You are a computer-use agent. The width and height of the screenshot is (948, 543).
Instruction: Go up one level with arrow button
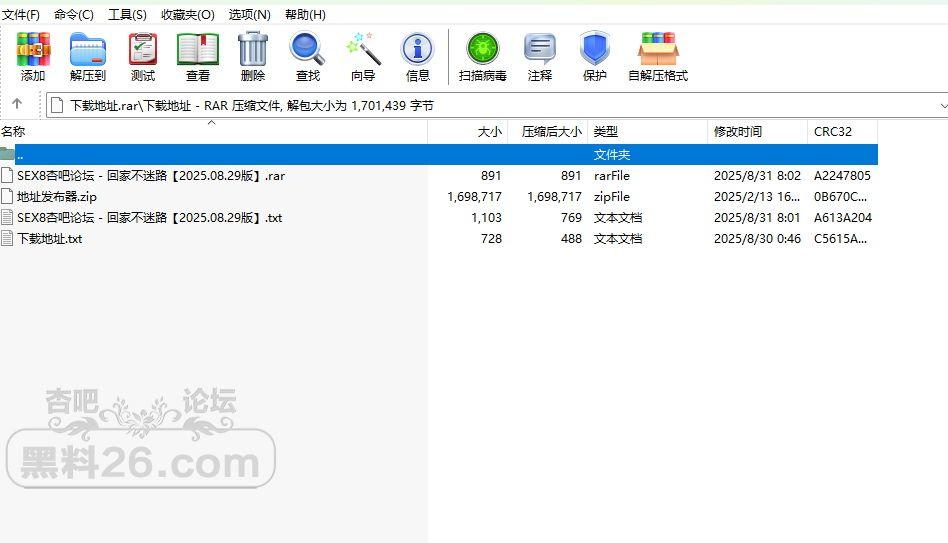(x=17, y=104)
